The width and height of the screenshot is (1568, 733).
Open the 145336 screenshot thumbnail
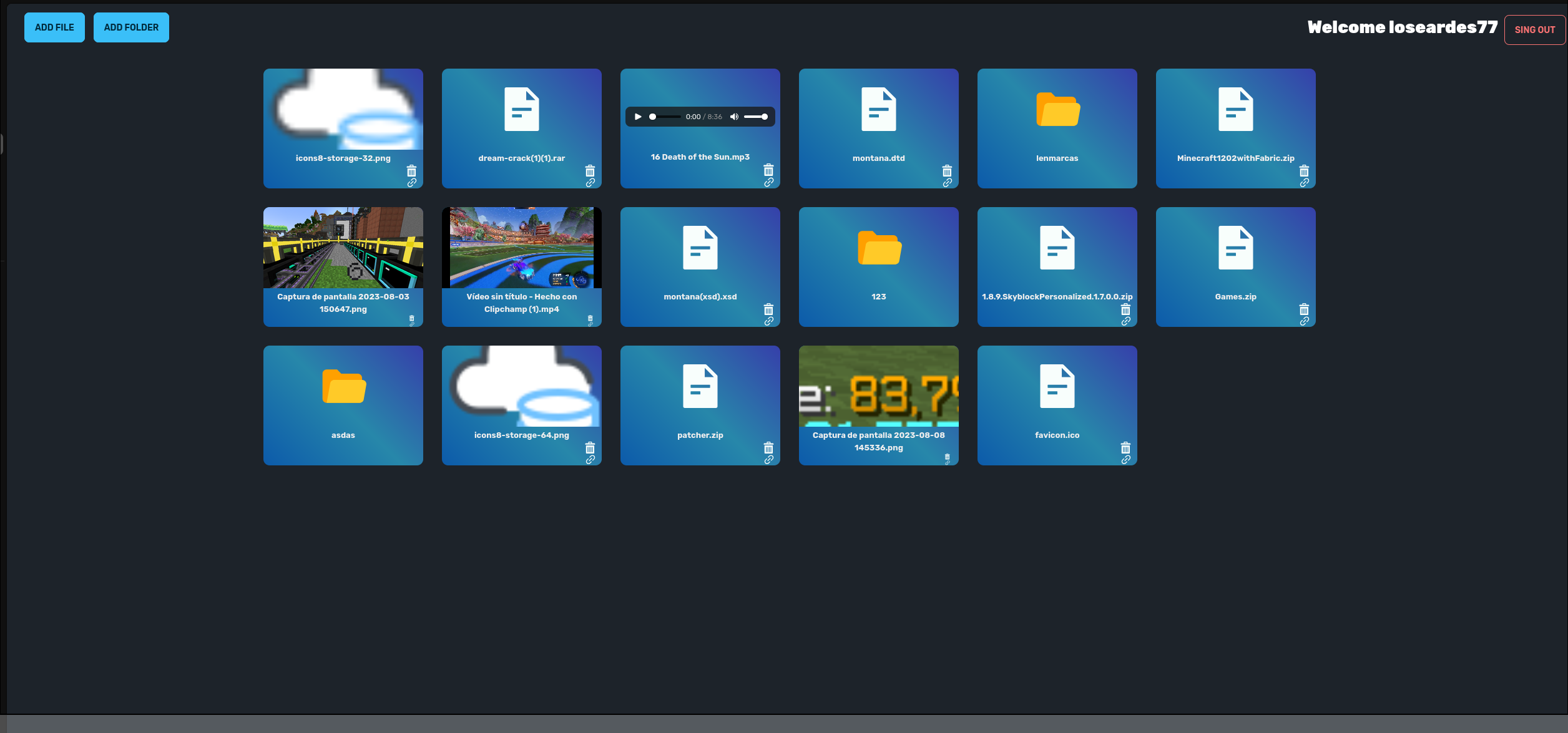tap(878, 386)
